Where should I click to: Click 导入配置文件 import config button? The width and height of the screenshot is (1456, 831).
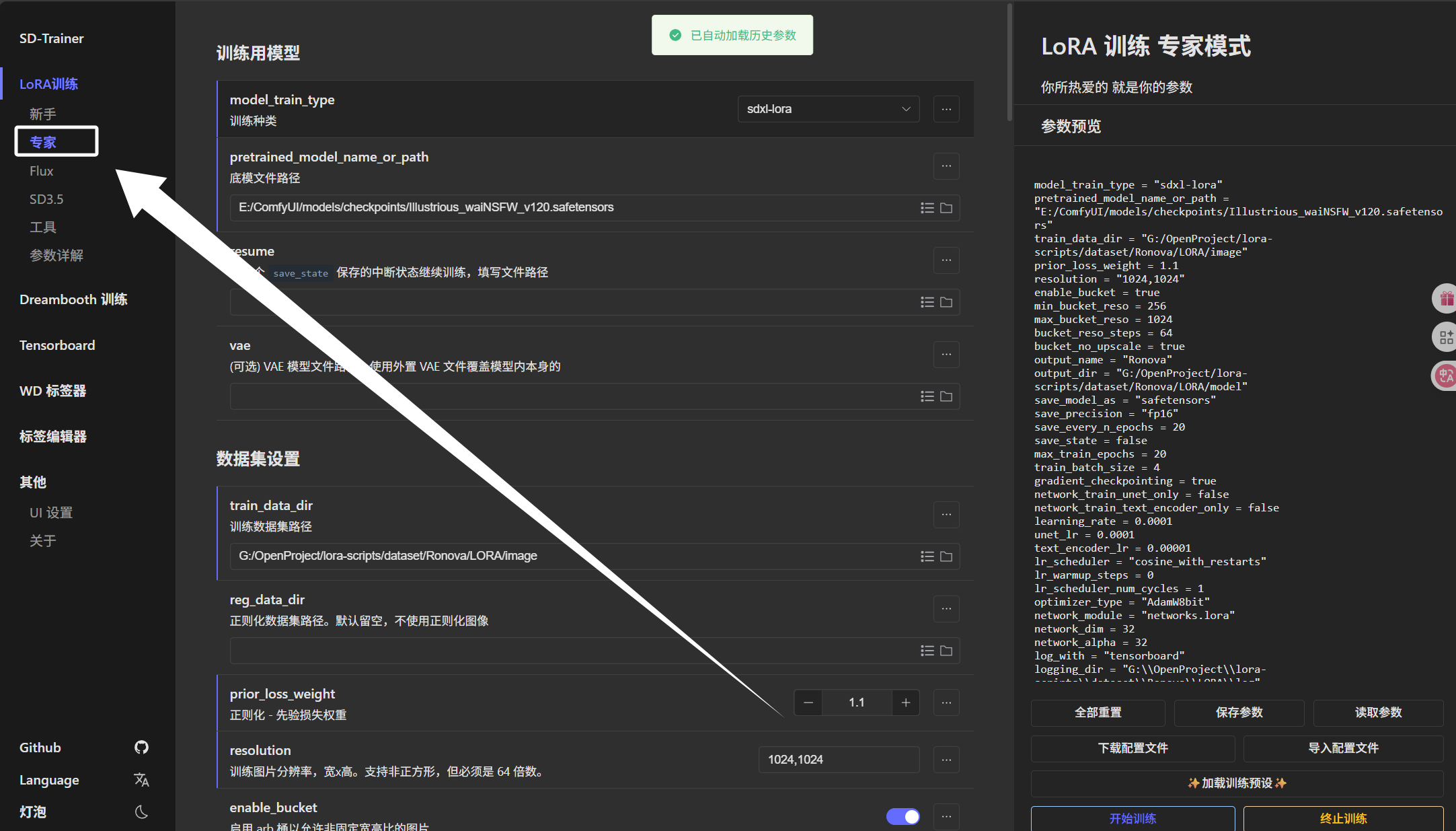[1343, 748]
